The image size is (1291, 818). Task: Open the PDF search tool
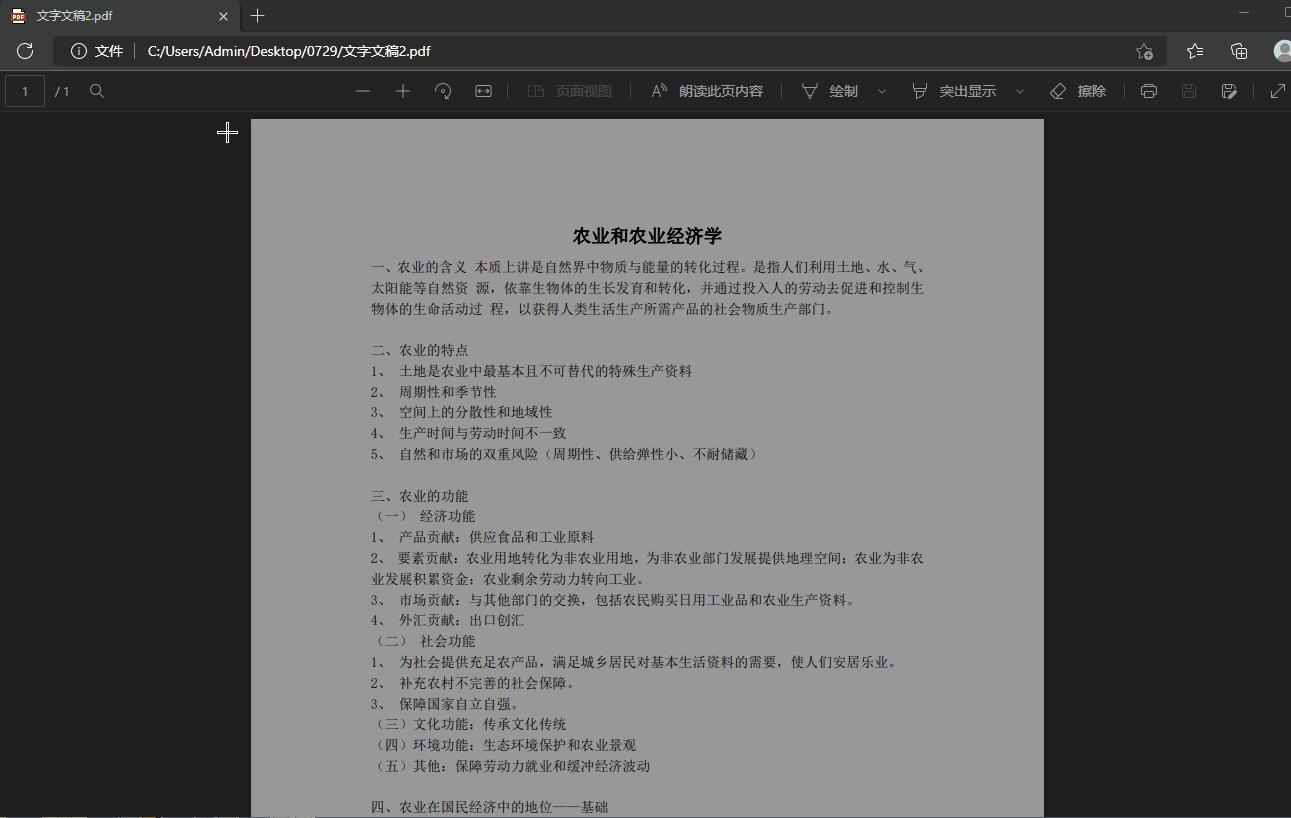pyautogui.click(x=96, y=91)
